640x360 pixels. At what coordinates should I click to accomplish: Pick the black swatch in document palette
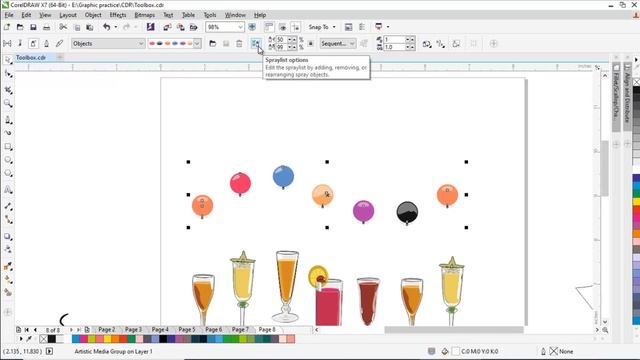click(51, 339)
